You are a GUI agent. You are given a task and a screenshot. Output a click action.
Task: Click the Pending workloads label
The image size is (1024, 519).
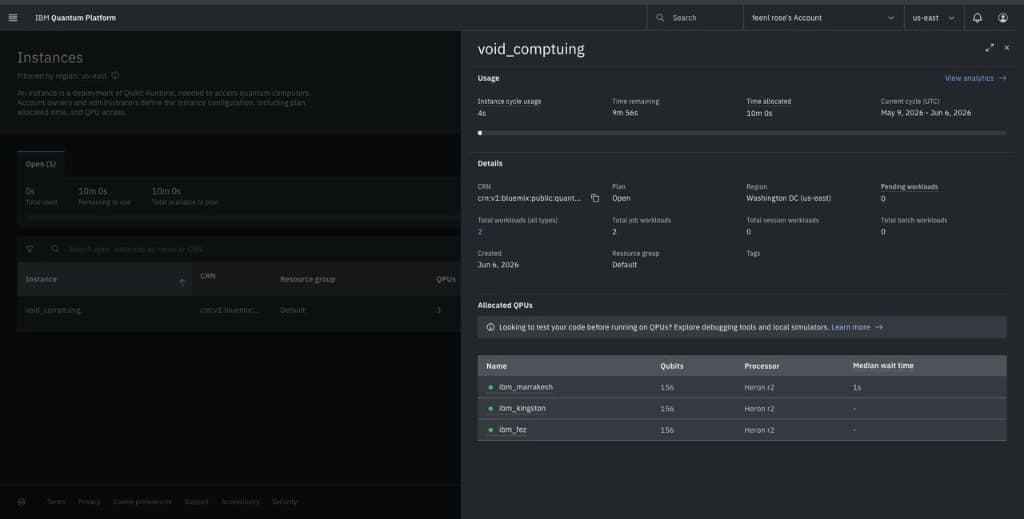pyautogui.click(x=909, y=187)
